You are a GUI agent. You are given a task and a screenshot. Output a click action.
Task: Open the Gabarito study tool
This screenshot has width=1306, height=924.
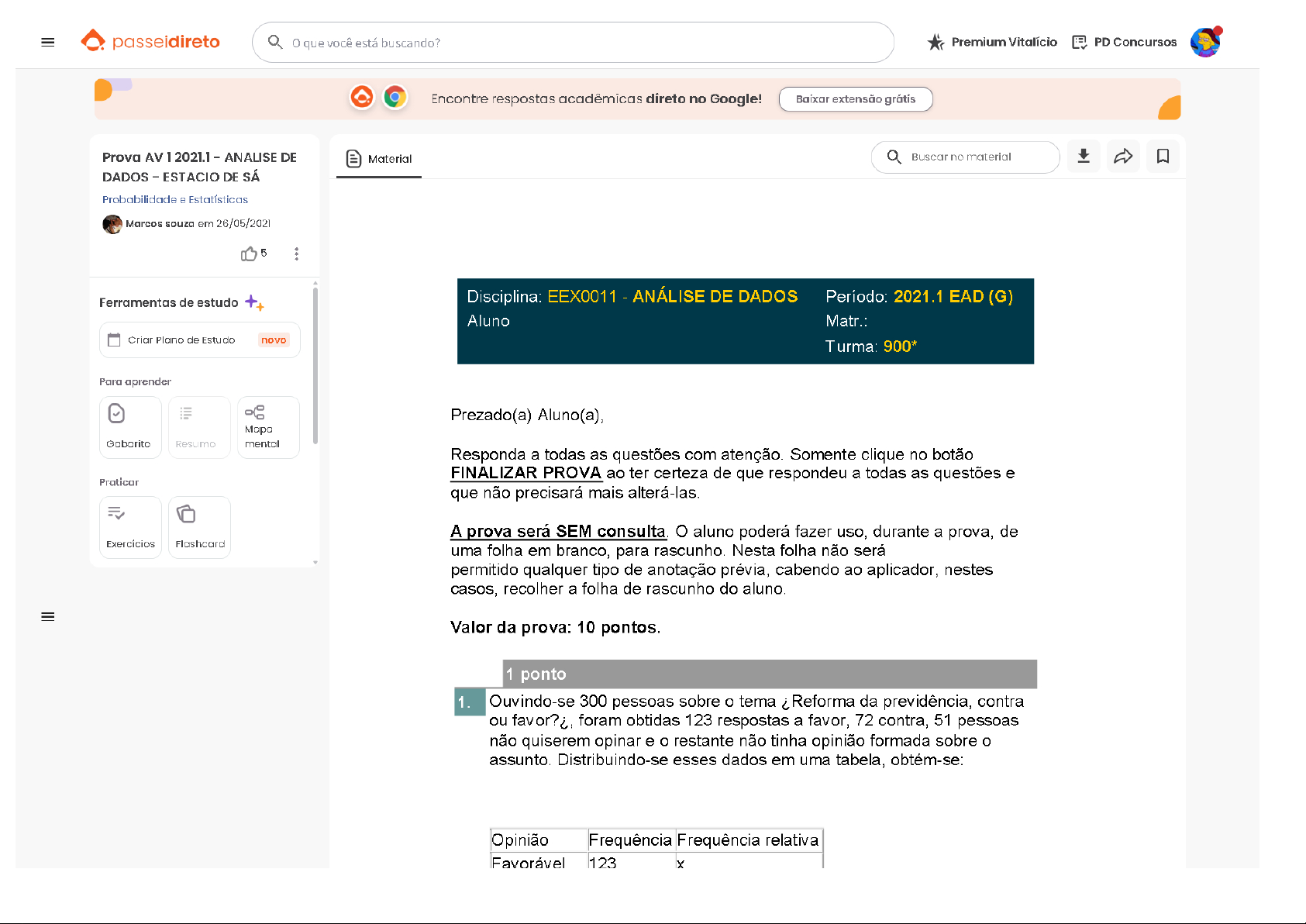[x=130, y=427]
